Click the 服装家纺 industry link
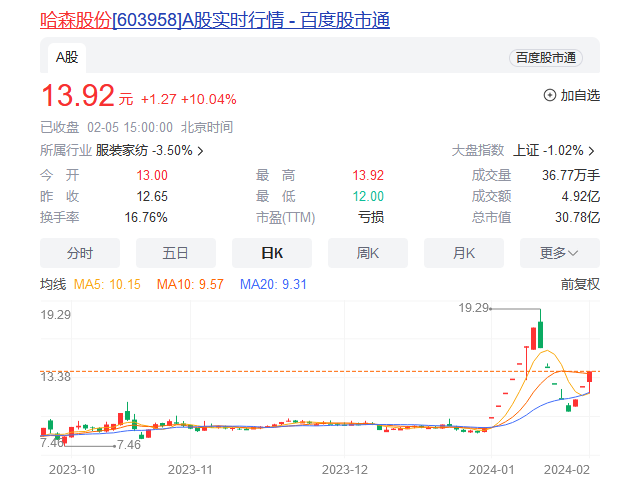Viewport: 620px width, 478px height. tap(121, 151)
